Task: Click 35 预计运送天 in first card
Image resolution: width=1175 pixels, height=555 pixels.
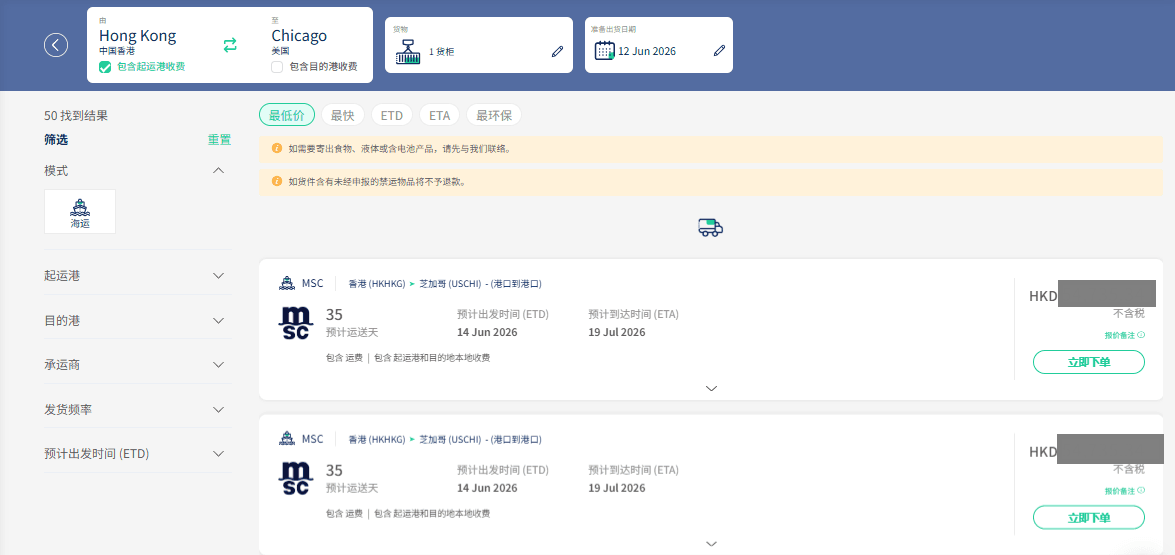Action: click(x=352, y=323)
